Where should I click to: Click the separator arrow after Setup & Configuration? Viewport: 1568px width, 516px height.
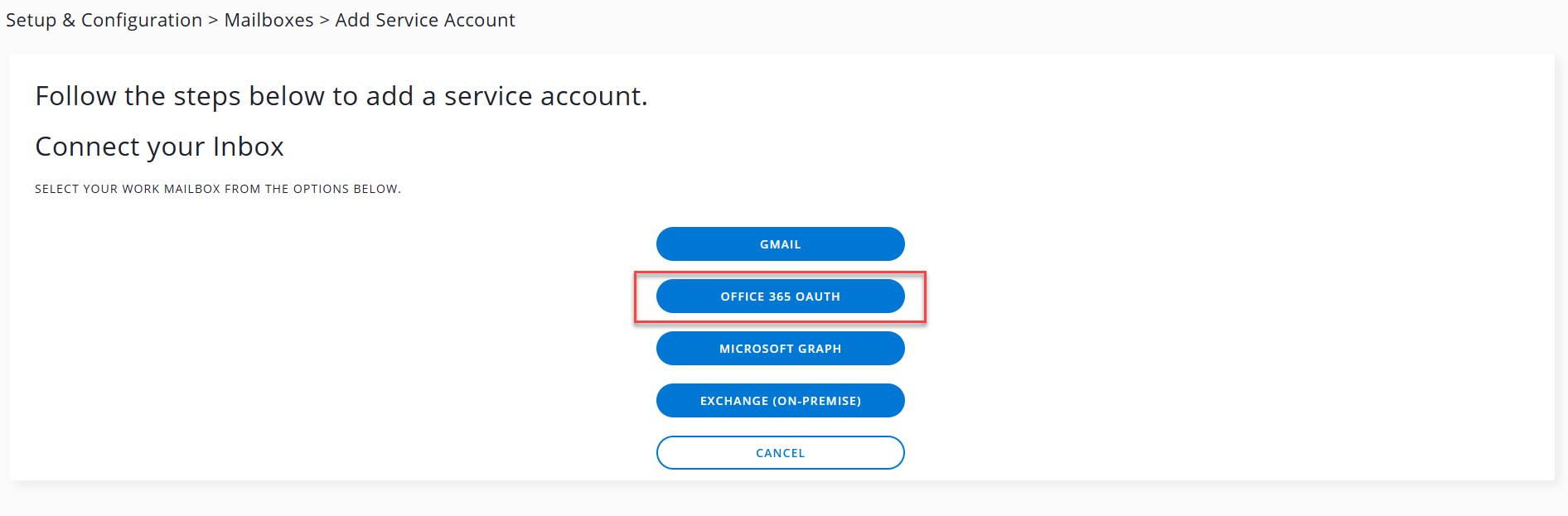point(213,20)
